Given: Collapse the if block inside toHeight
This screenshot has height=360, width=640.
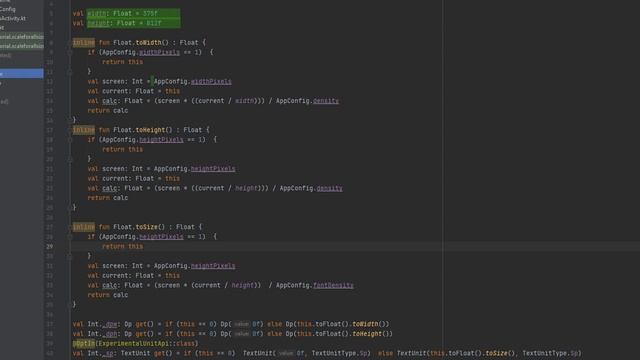Looking at the screenshot, I should click(70, 140).
